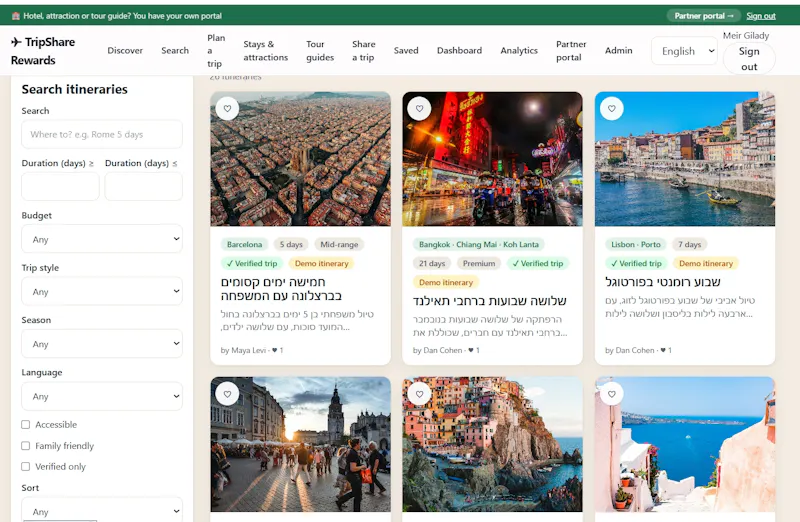Click the Meir Gilady user name
800x522 pixels.
745,35
